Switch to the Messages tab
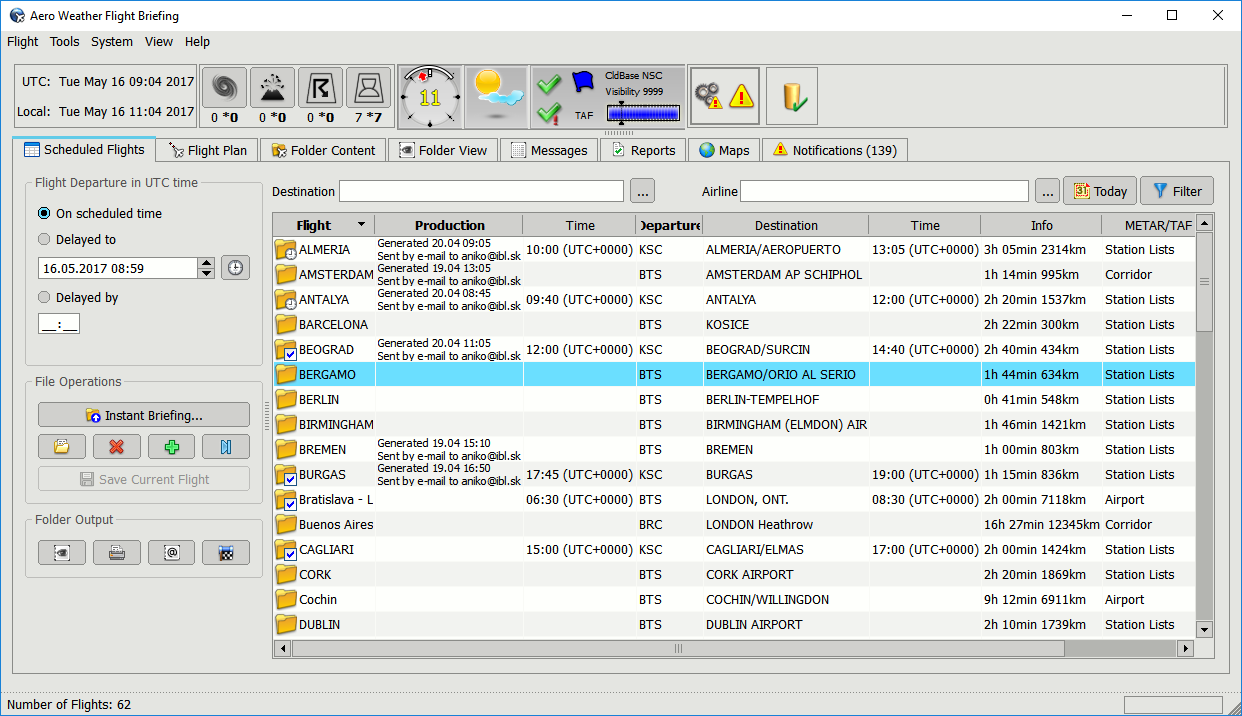 pos(549,151)
